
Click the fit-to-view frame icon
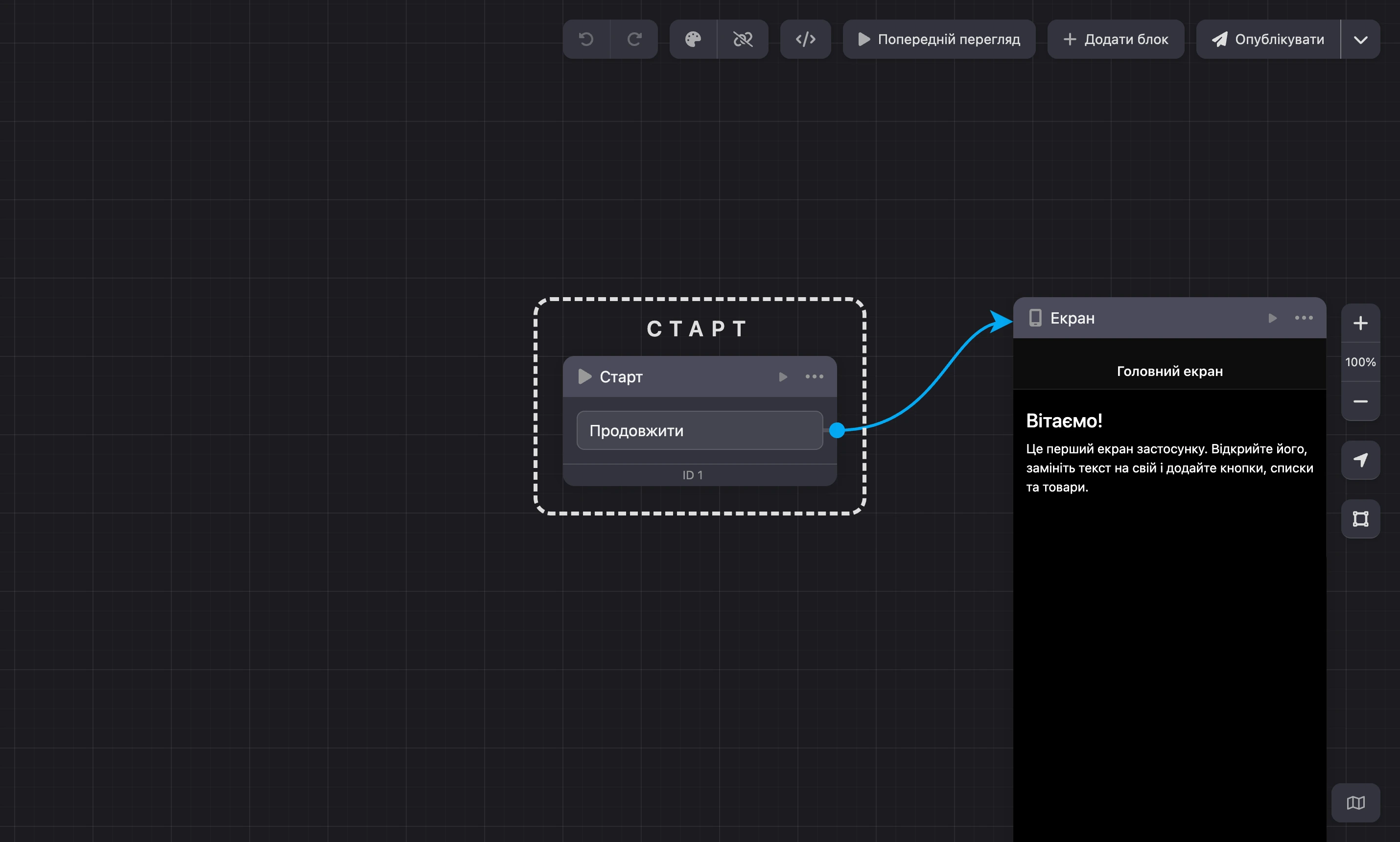[1360, 518]
